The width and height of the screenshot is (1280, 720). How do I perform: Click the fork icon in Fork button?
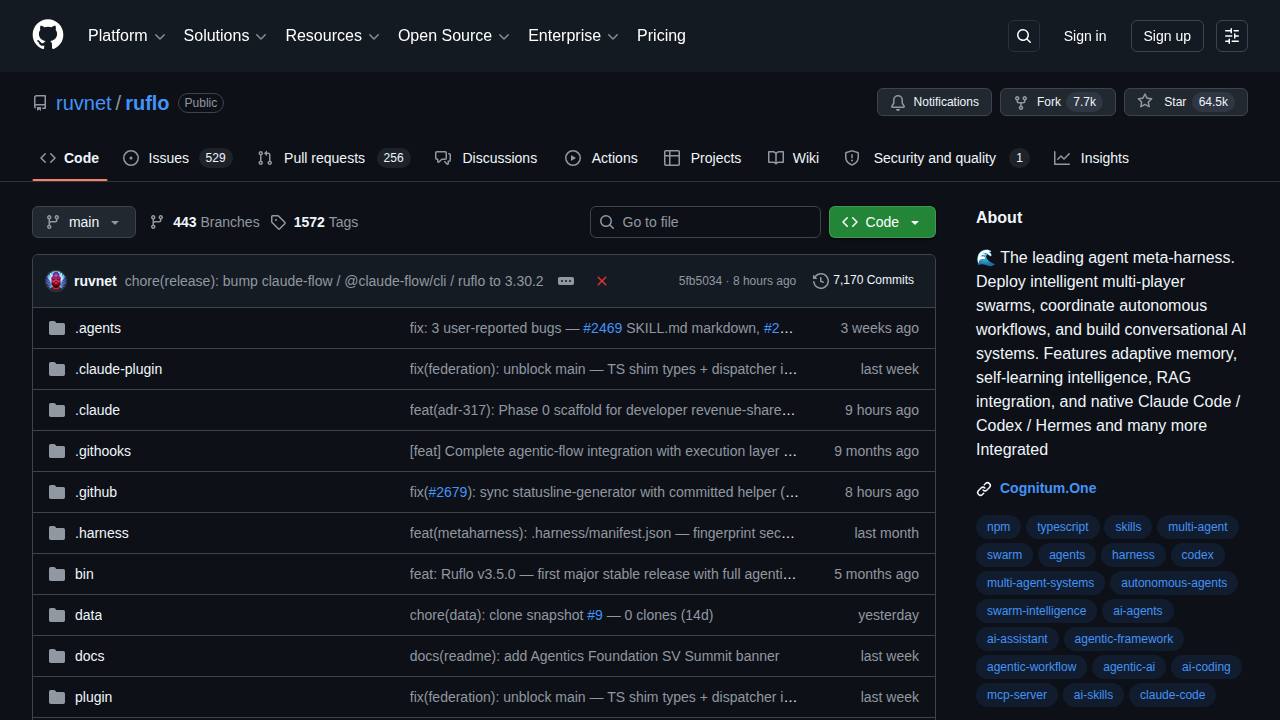[x=1021, y=102]
